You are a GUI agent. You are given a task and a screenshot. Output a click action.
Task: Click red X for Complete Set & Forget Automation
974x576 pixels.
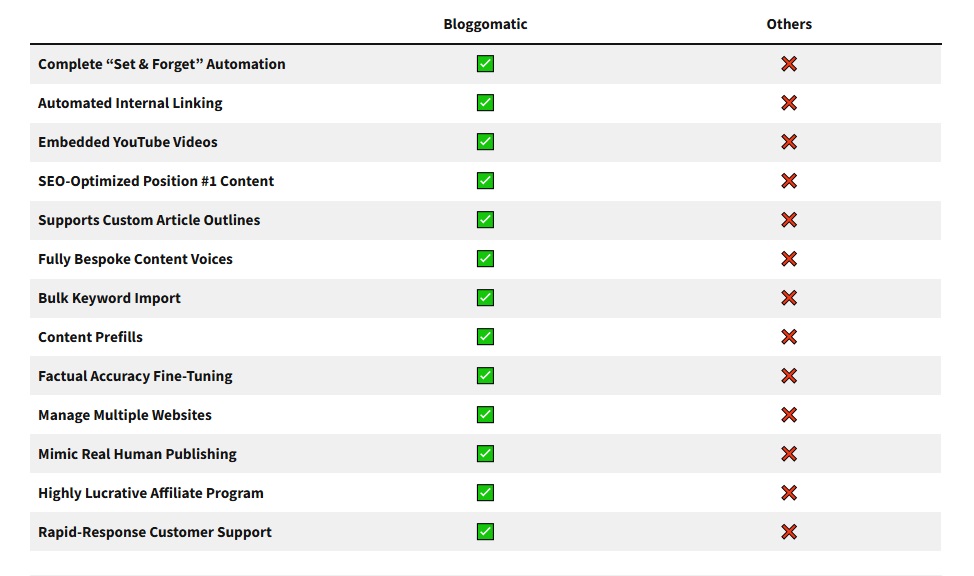pyautogui.click(x=789, y=63)
